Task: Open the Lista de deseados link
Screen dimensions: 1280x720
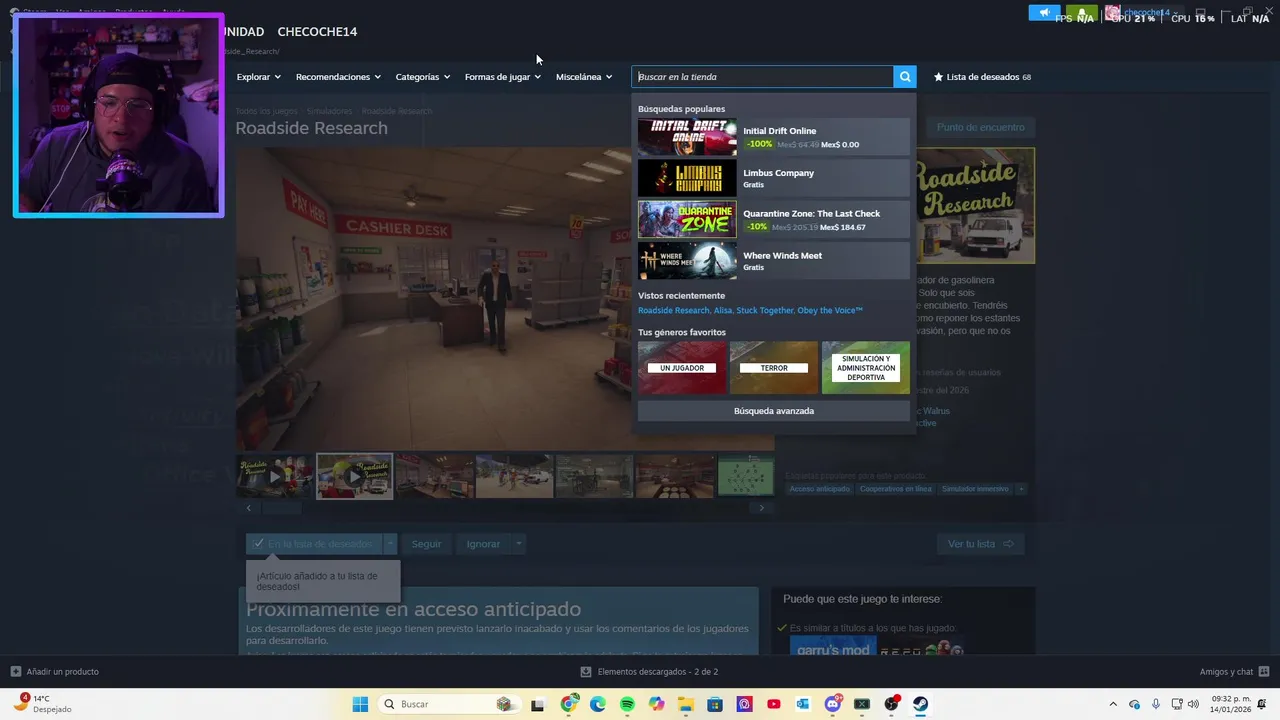Action: click(x=983, y=77)
